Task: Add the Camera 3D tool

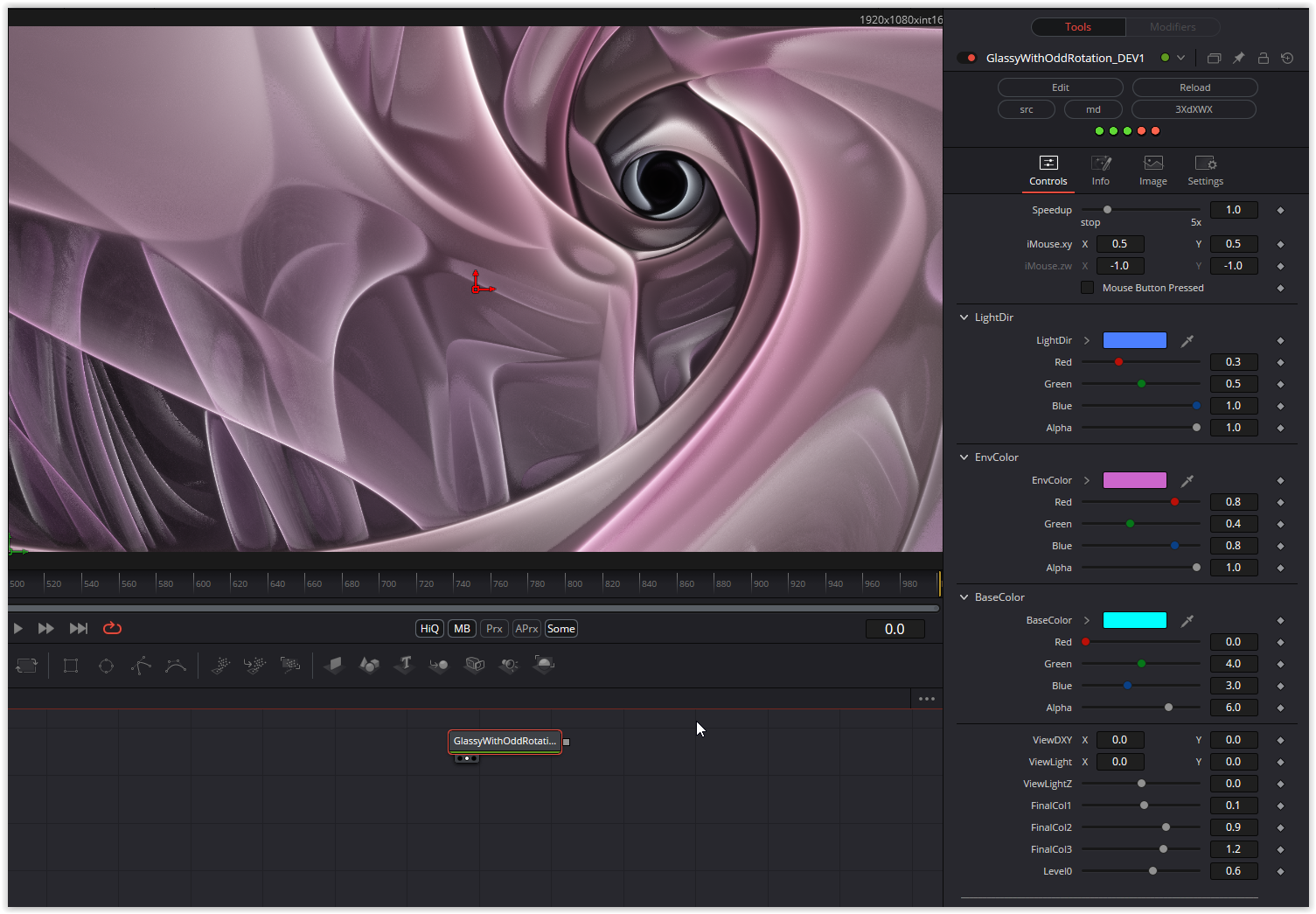Action: click(x=475, y=666)
